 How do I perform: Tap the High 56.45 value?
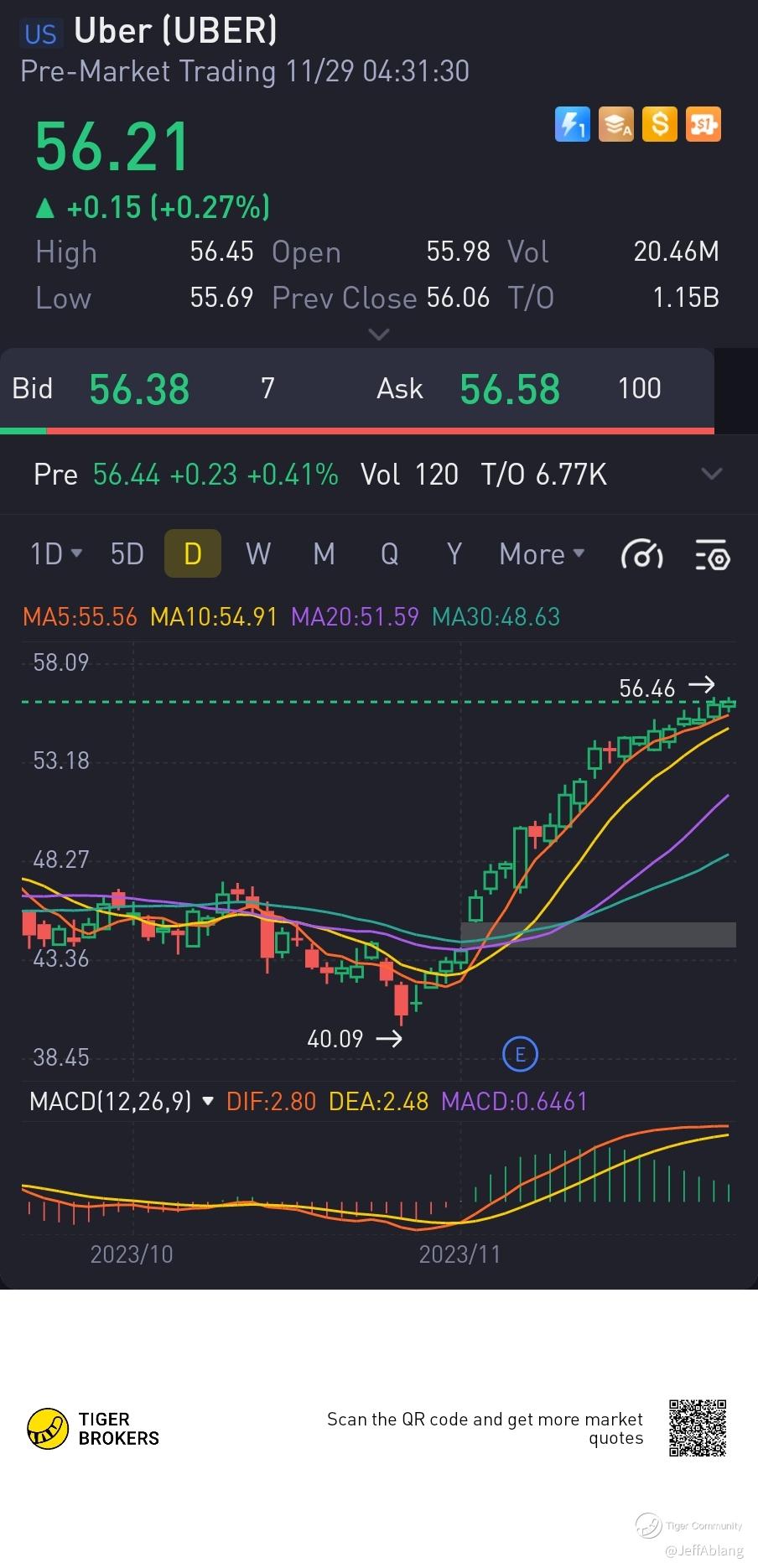point(221,252)
